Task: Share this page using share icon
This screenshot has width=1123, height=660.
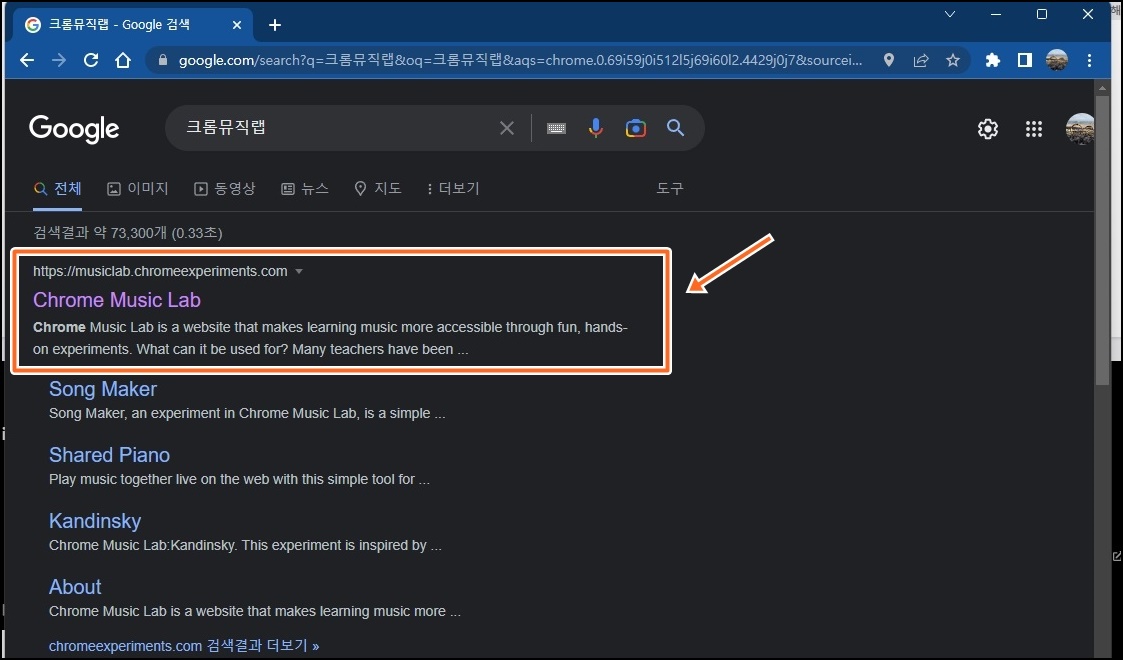Action: tap(921, 60)
